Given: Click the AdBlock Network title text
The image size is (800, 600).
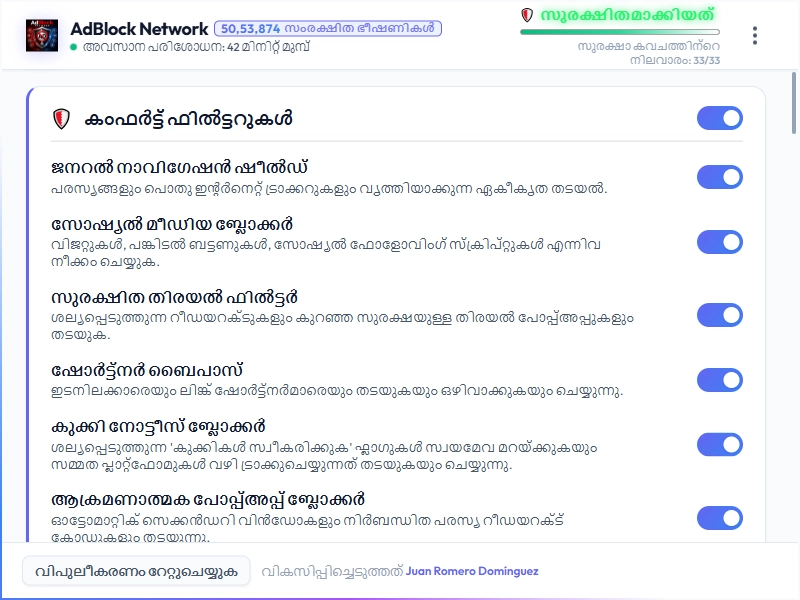Looking at the screenshot, I should 139,29.
